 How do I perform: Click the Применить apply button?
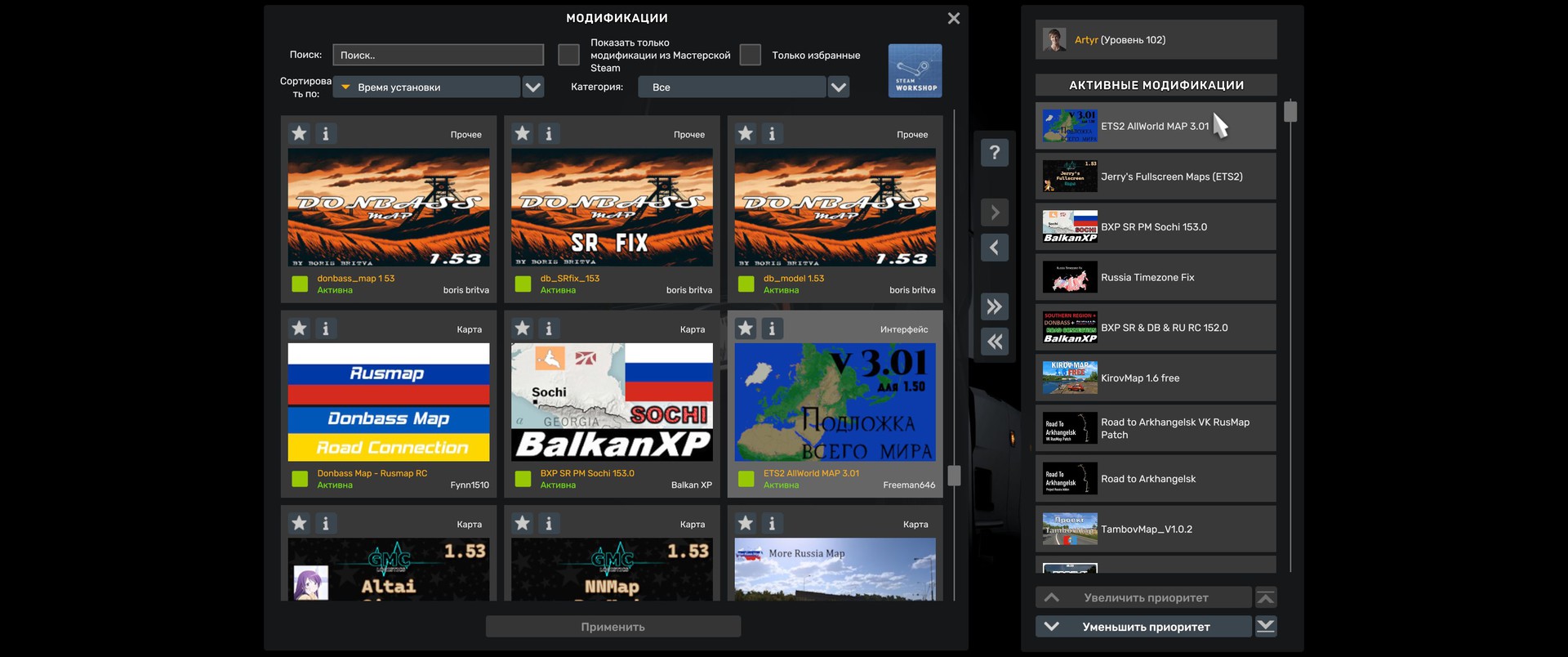coord(612,627)
